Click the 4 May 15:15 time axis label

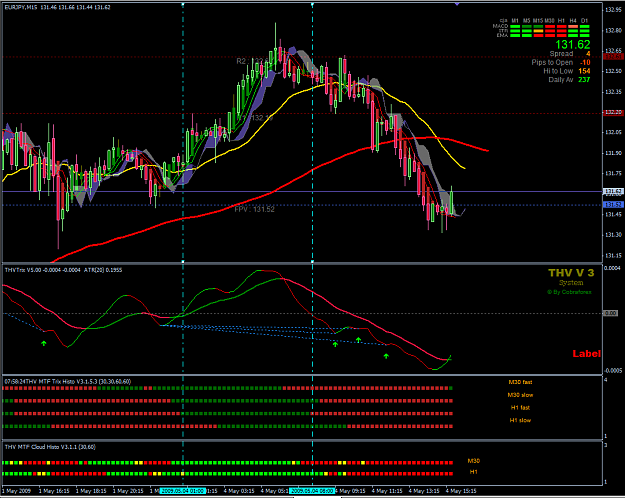click(461, 491)
